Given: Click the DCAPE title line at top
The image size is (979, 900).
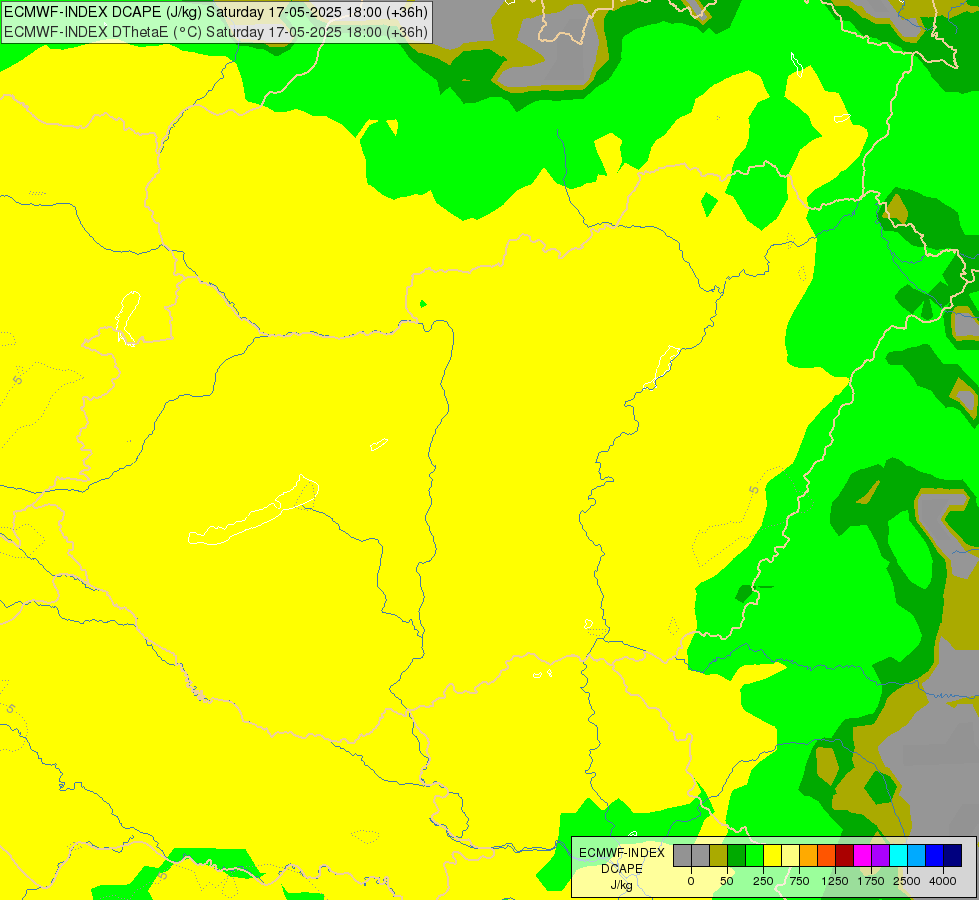Looking at the screenshot, I should pos(216,12).
